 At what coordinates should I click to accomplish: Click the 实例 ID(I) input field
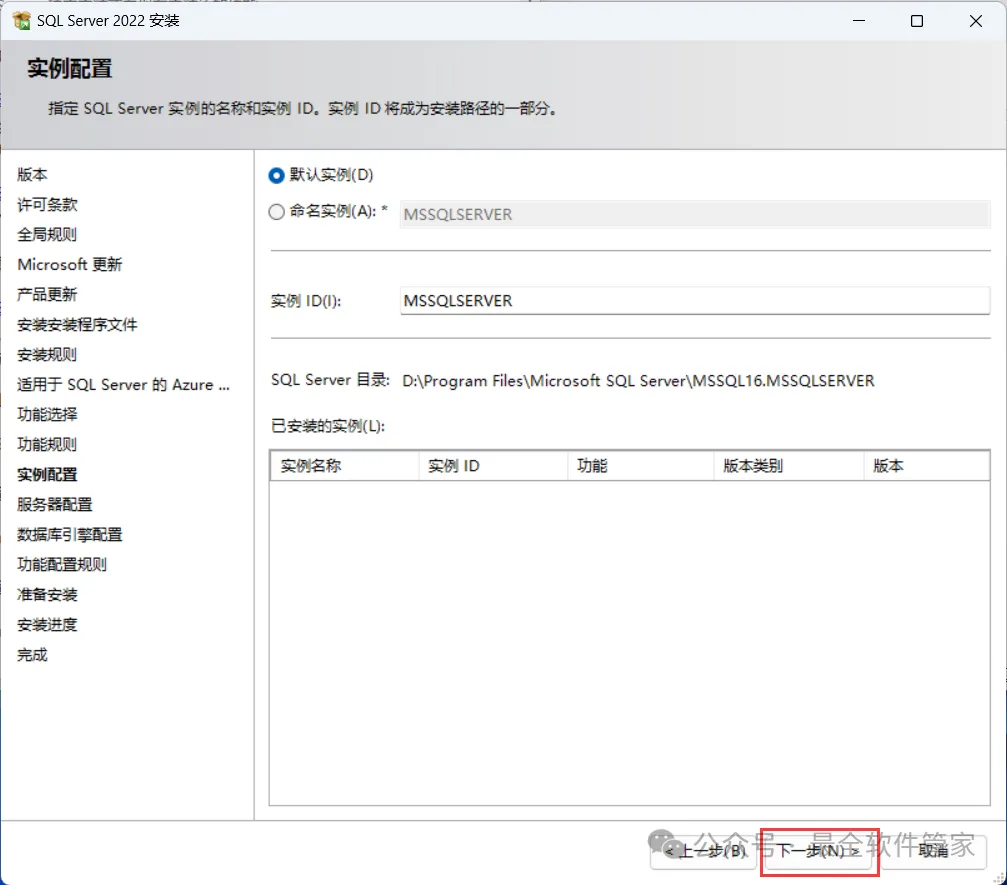694,301
